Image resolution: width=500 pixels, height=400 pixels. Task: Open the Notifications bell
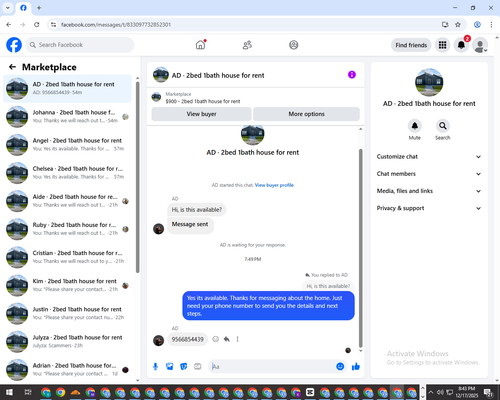point(461,45)
